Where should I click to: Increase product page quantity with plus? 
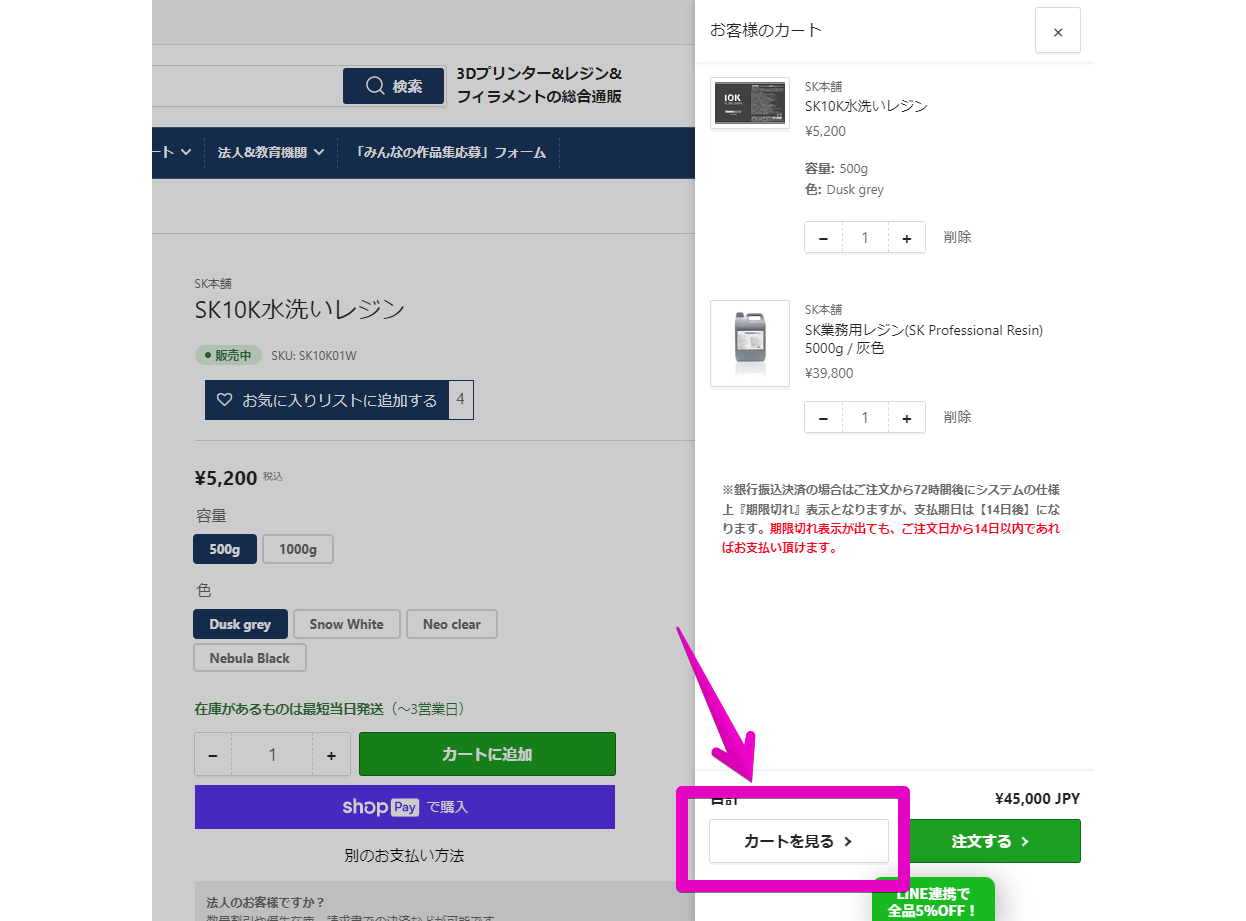coord(331,755)
